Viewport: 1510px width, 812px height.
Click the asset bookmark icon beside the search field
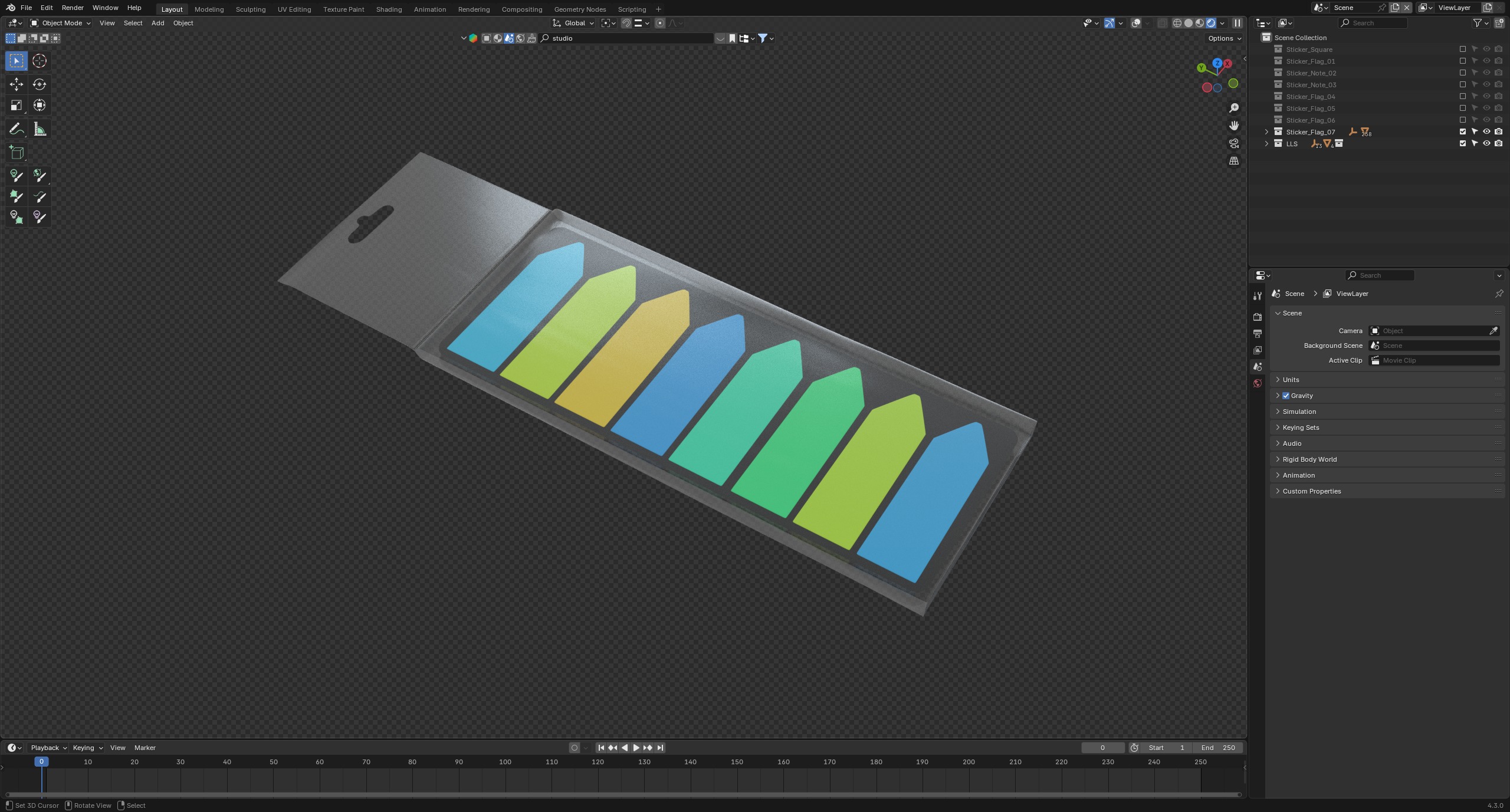tap(732, 38)
